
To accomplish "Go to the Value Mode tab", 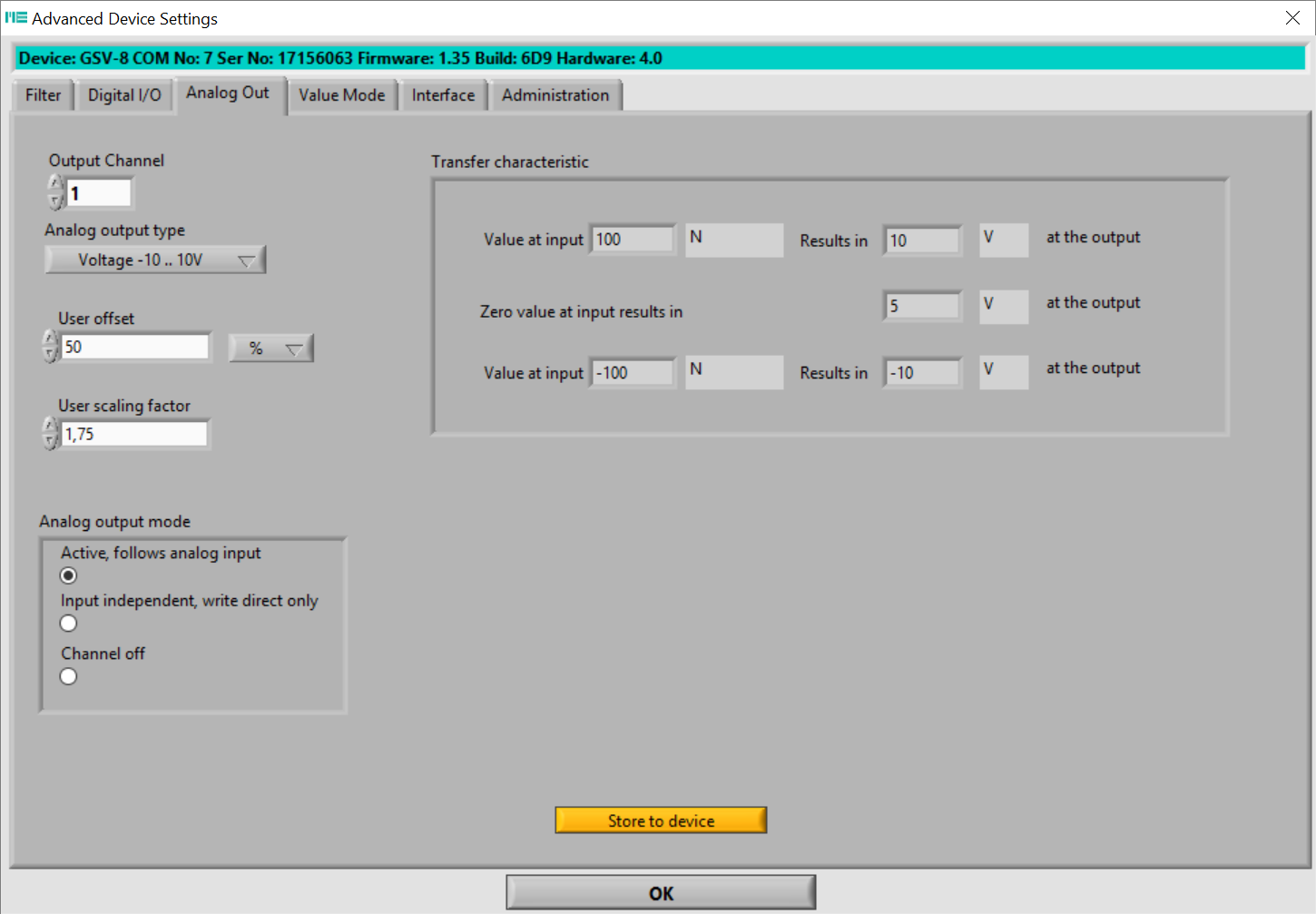I will pos(341,95).
